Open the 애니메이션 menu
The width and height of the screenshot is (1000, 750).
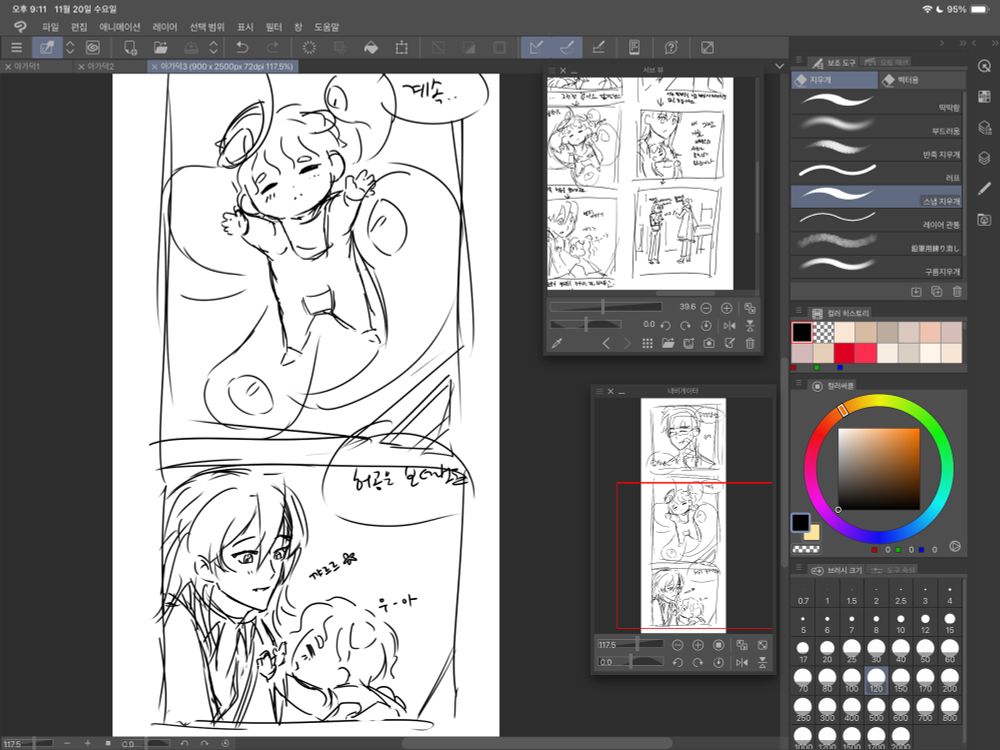[x=120, y=27]
